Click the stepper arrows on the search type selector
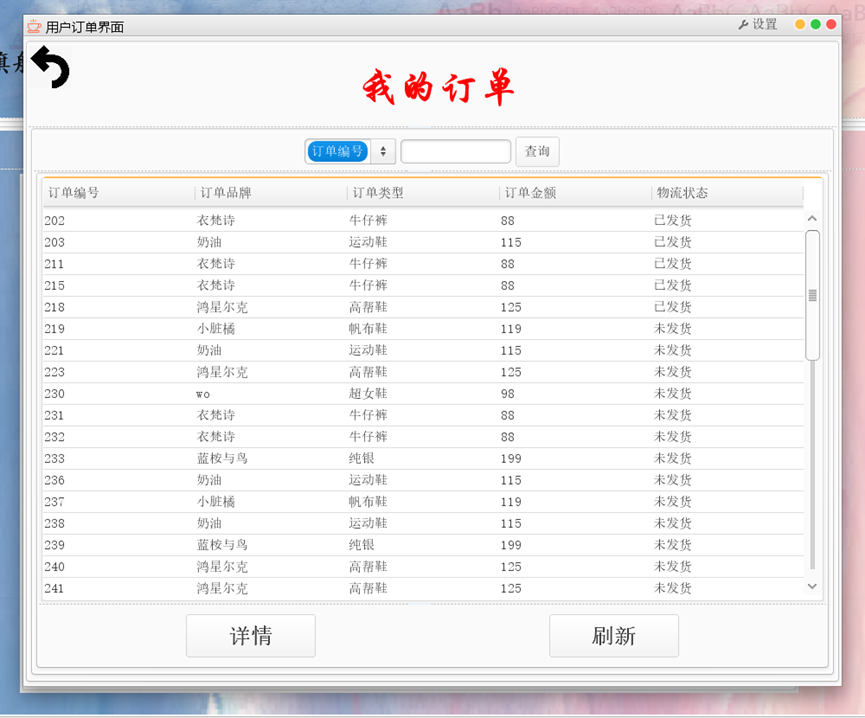 pyautogui.click(x=382, y=151)
